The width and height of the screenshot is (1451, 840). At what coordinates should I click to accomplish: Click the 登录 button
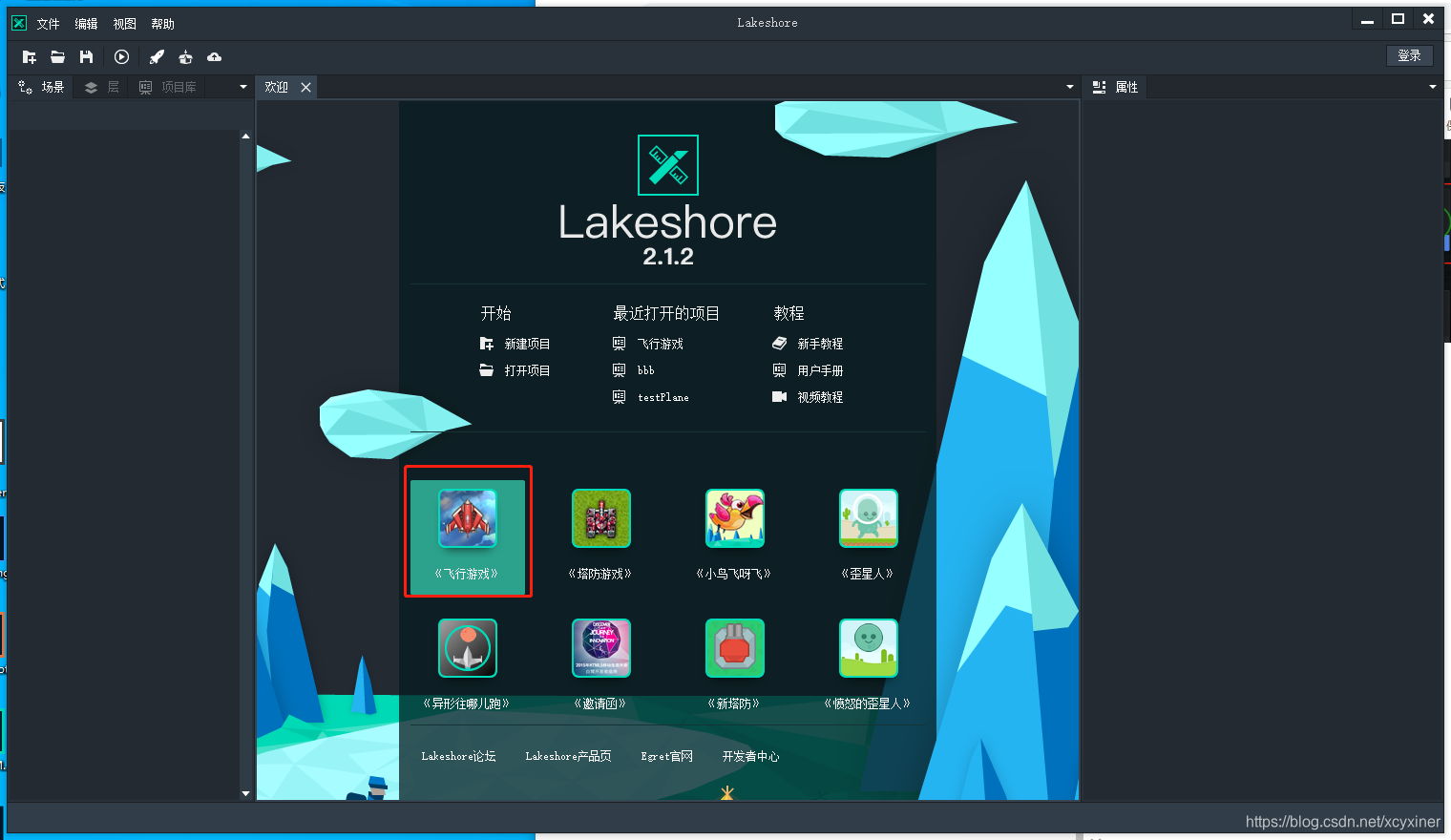coord(1410,55)
